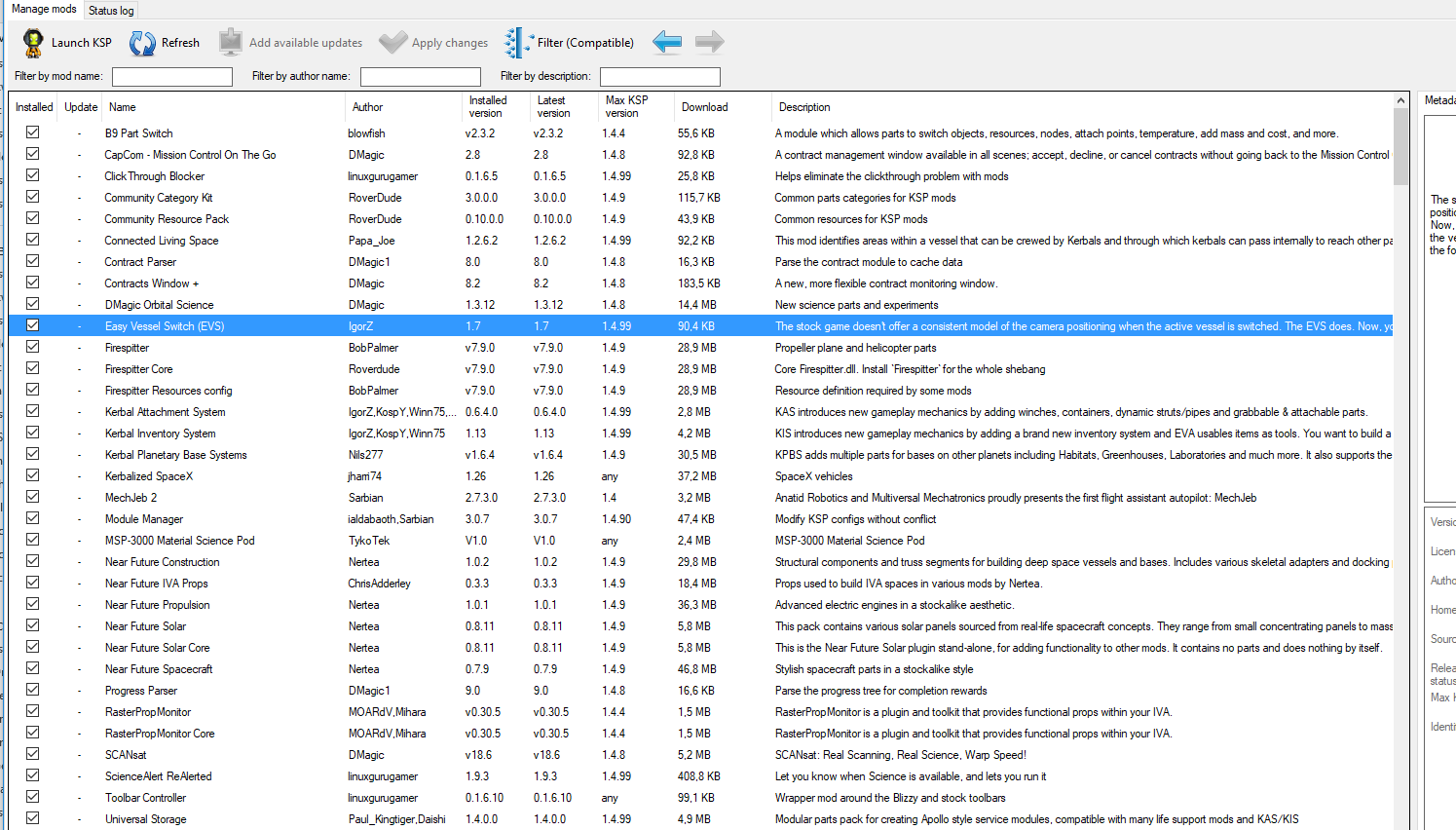Click the Filter by mod name field
Screen dimensions: 1456x830
point(172,76)
